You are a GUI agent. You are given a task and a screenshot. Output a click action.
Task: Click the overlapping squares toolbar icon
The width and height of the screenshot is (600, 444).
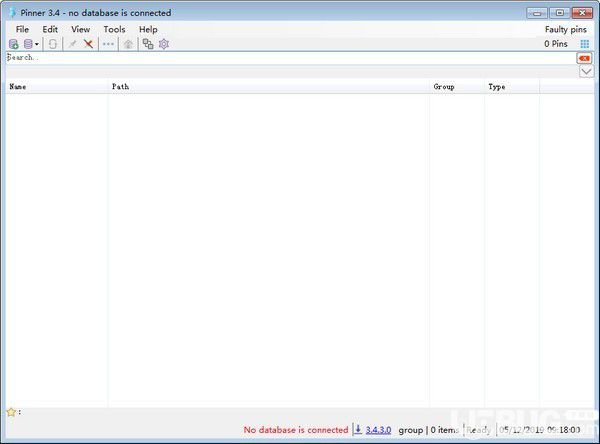click(x=148, y=44)
